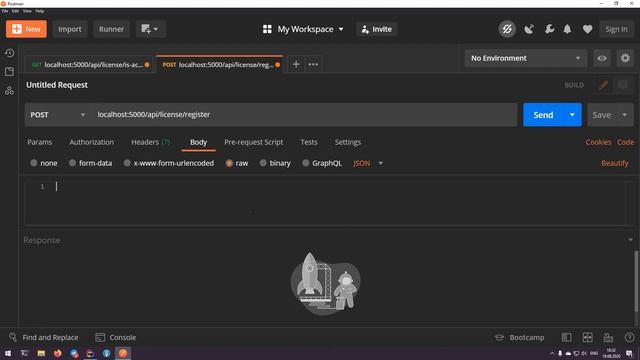Select the GraphQL body type
Image resolution: width=640 pixels, height=360 pixels.
tap(305, 163)
